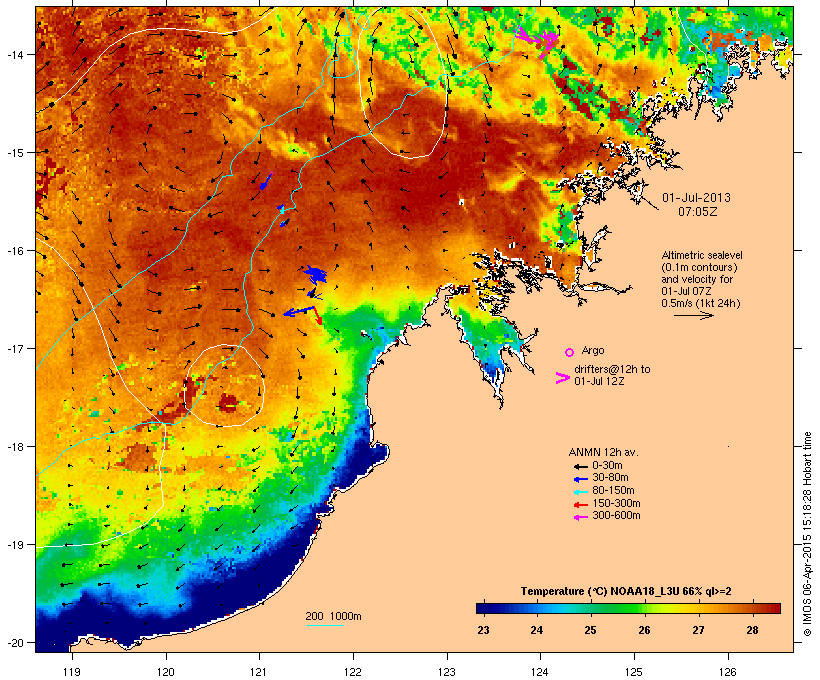820x680 pixels.
Task: Click the latitude axis label -14
Action: (x=14, y=54)
